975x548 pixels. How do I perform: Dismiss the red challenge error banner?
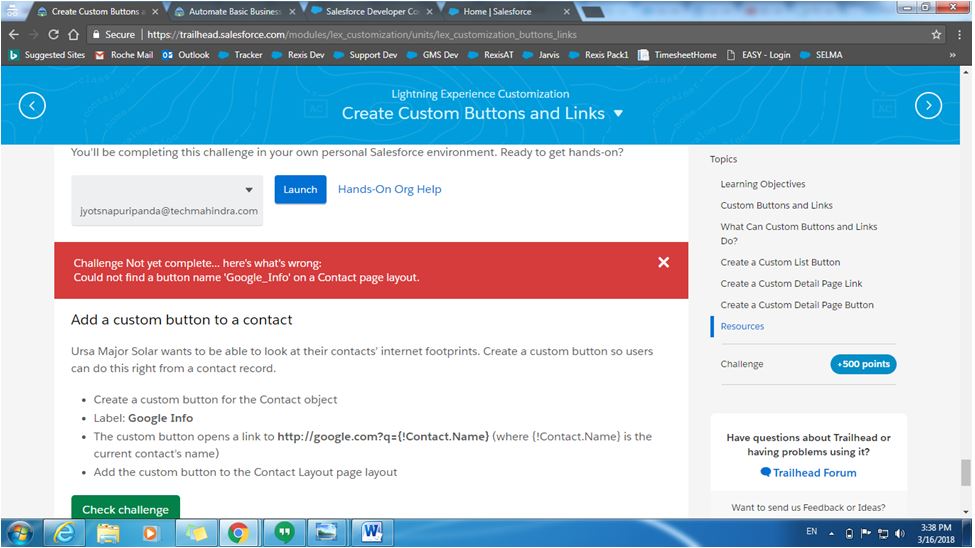pyautogui.click(x=663, y=262)
